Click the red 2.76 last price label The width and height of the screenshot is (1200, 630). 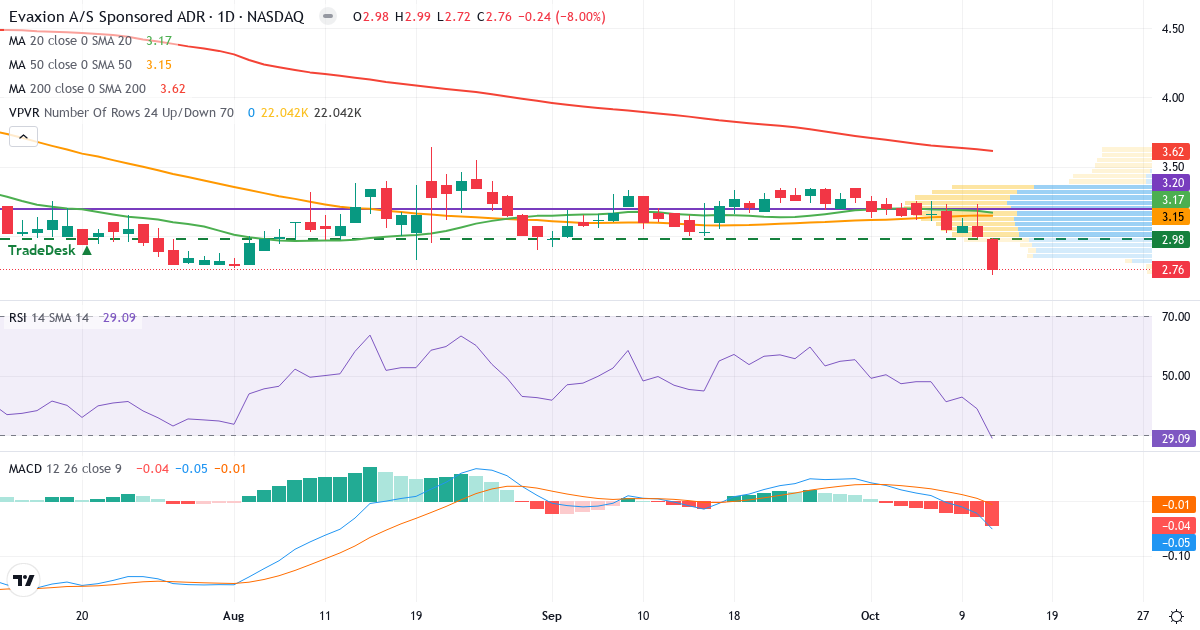pyautogui.click(x=1173, y=269)
